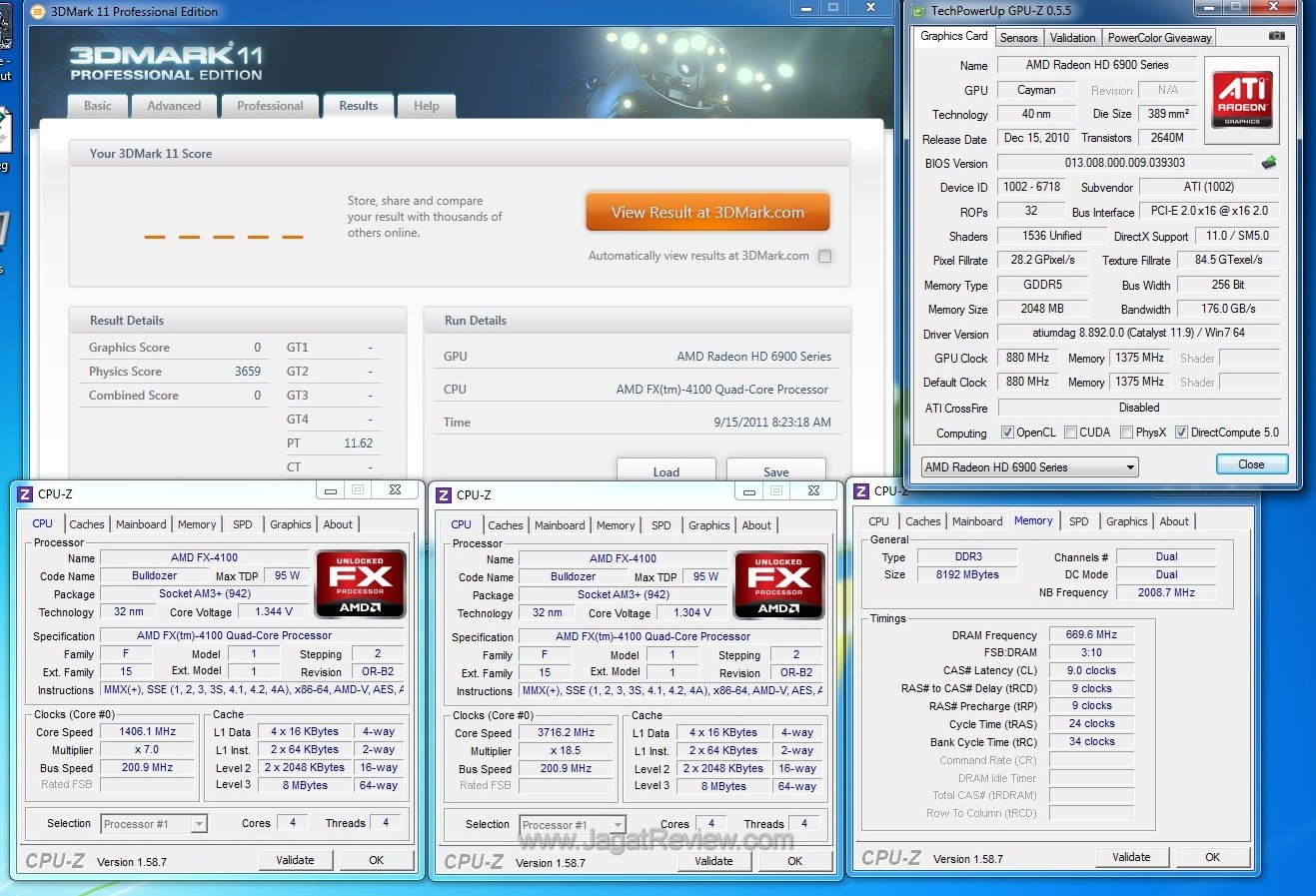Open the Sensors tab in GPU-Z
1316x896 pixels.
point(1018,38)
